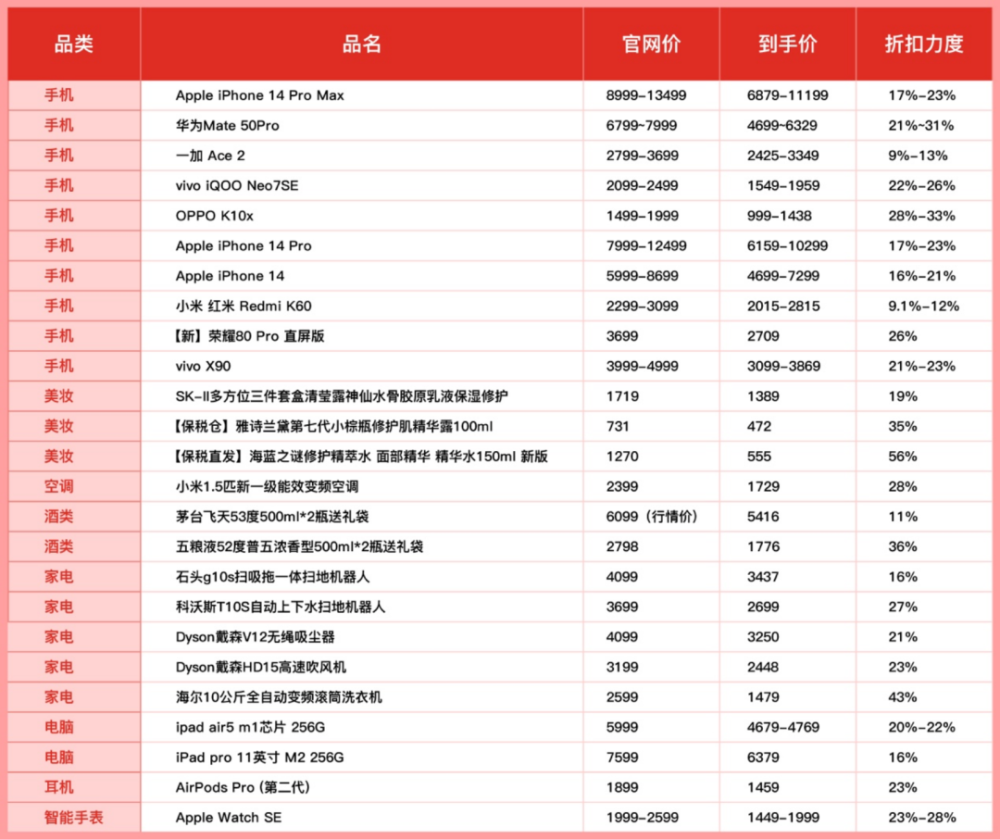
Task: Select final price 2699
Action: (763, 607)
